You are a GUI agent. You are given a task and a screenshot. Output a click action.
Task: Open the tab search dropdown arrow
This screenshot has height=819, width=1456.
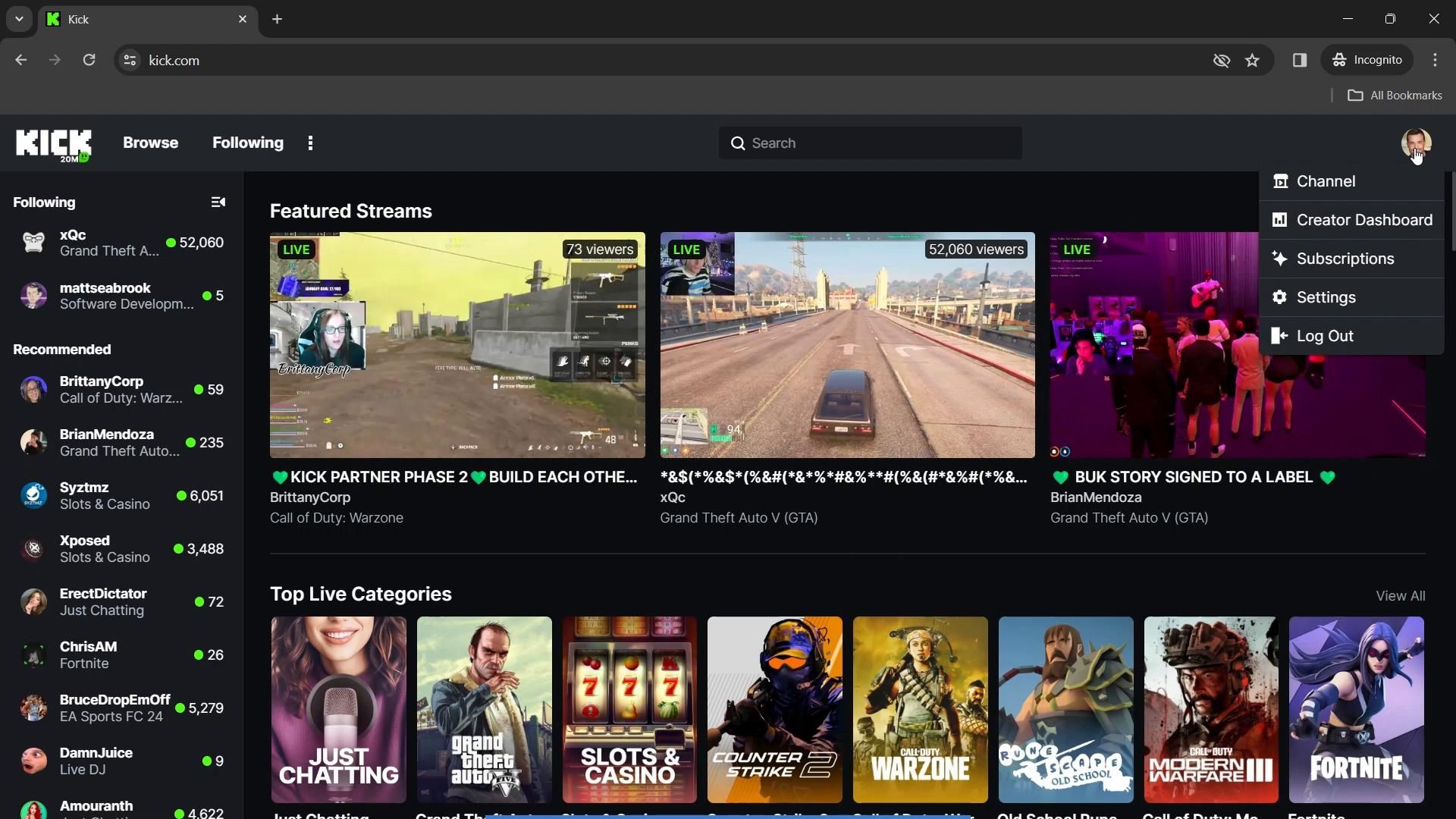coord(19,19)
